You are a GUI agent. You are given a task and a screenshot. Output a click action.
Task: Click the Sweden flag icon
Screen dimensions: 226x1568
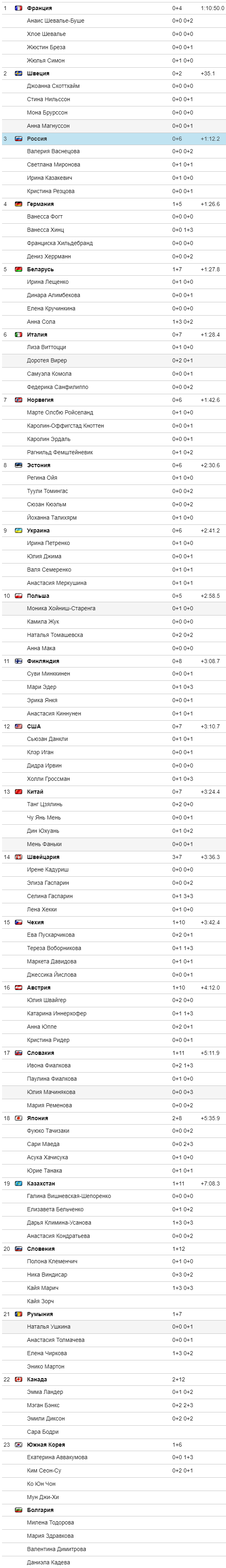[x=18, y=73]
